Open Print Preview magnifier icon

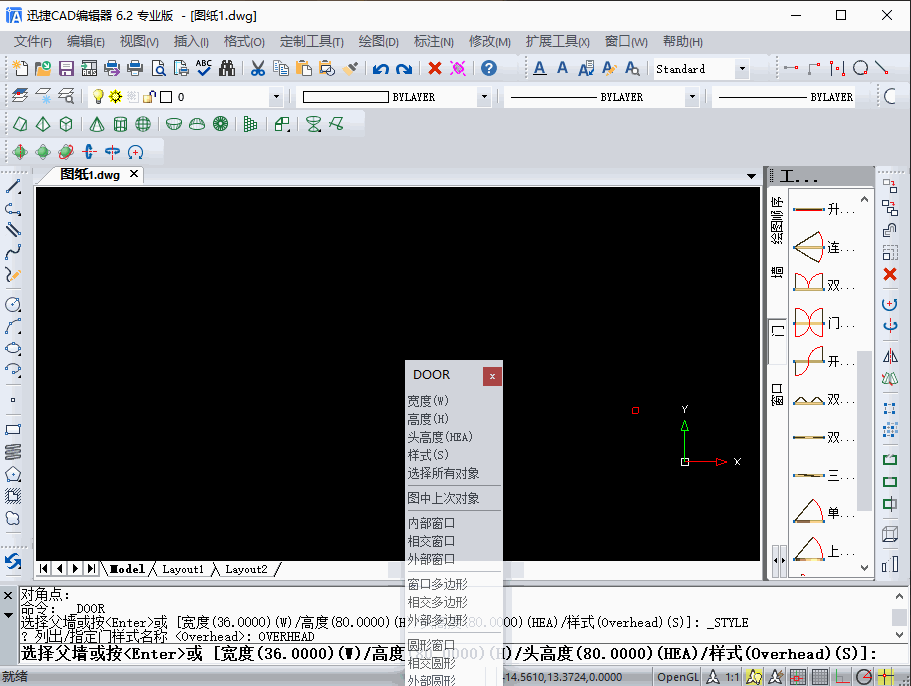[158, 69]
